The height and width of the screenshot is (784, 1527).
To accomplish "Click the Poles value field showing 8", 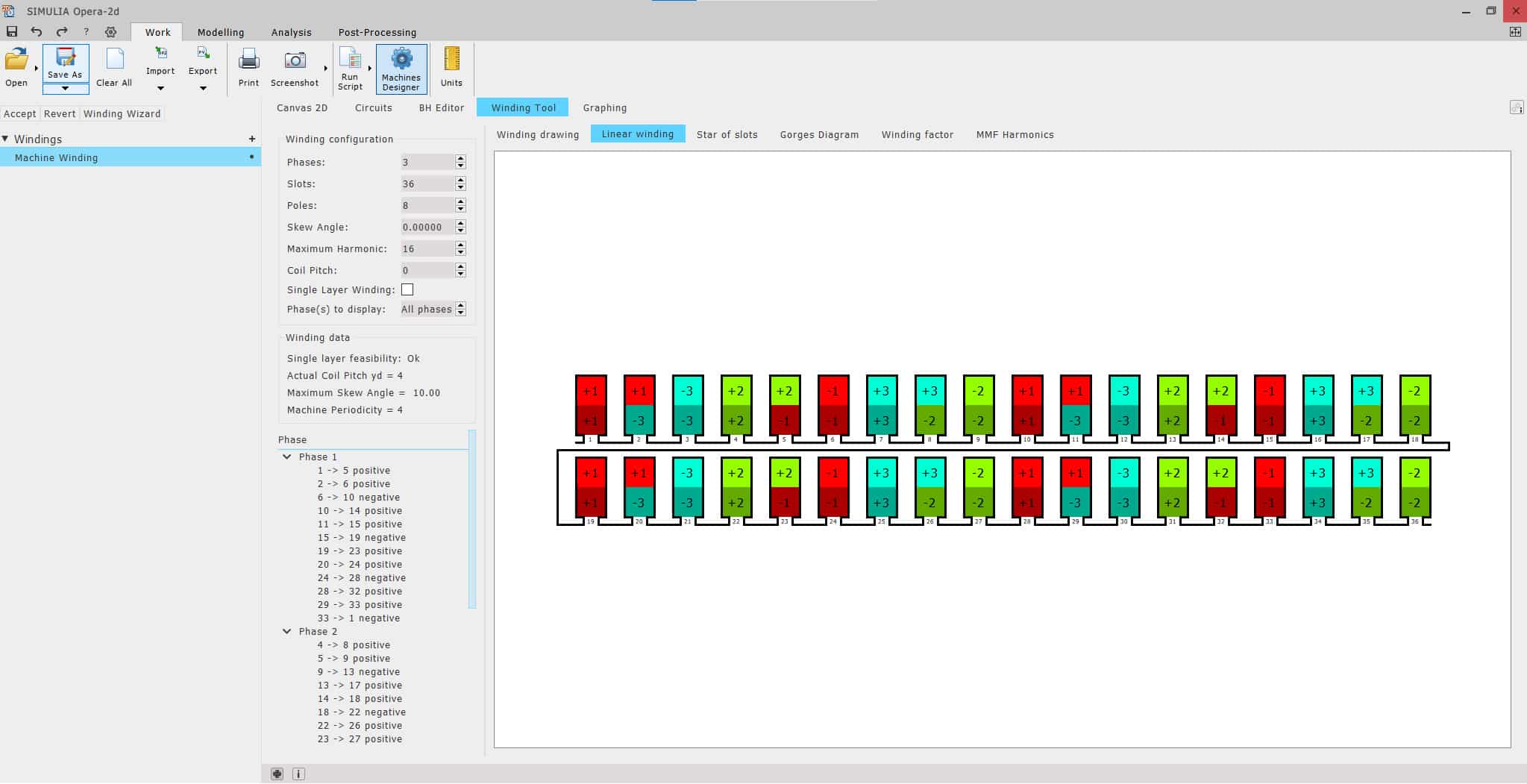I will (427, 205).
